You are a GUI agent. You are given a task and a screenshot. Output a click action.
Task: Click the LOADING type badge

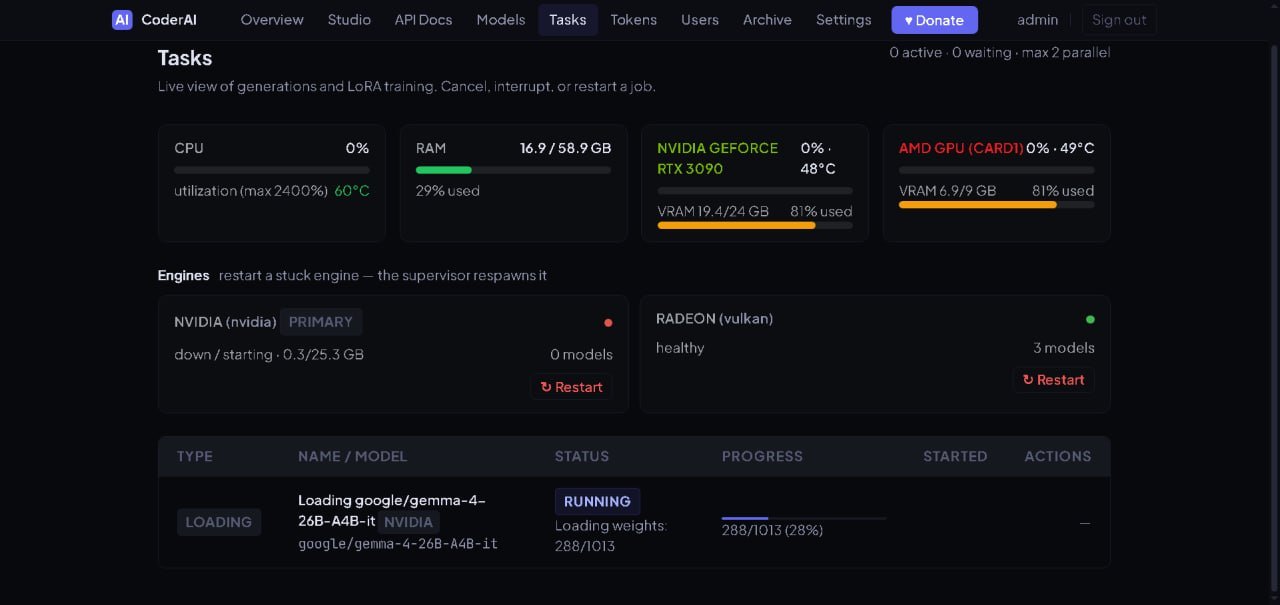(x=219, y=522)
